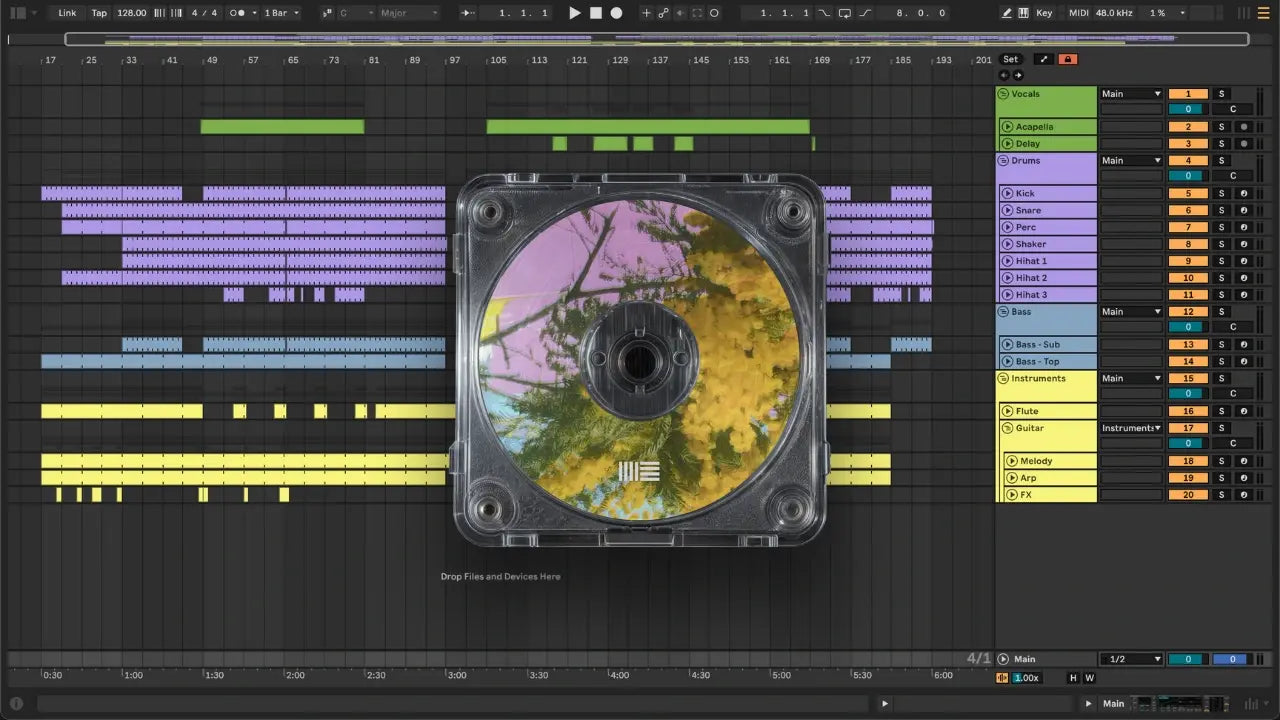The width and height of the screenshot is (1280, 720).
Task: Solo the Hihat 1 track
Action: 1221,261
